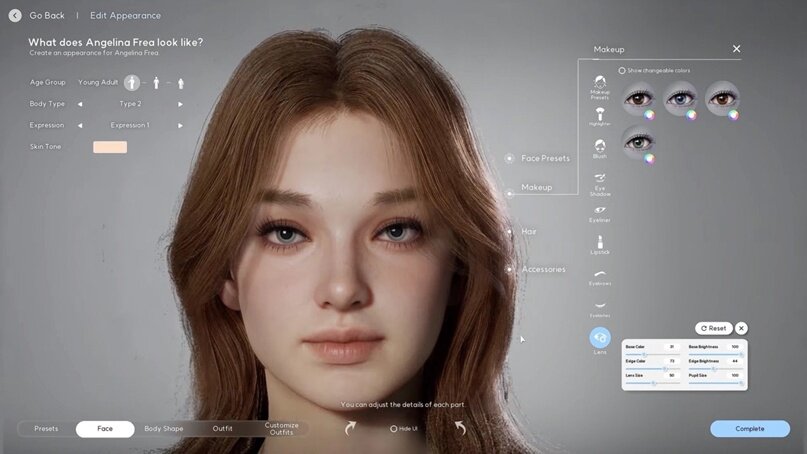807x454 pixels.
Task: Rotate character with right curved arrow
Action: pyautogui.click(x=460, y=428)
